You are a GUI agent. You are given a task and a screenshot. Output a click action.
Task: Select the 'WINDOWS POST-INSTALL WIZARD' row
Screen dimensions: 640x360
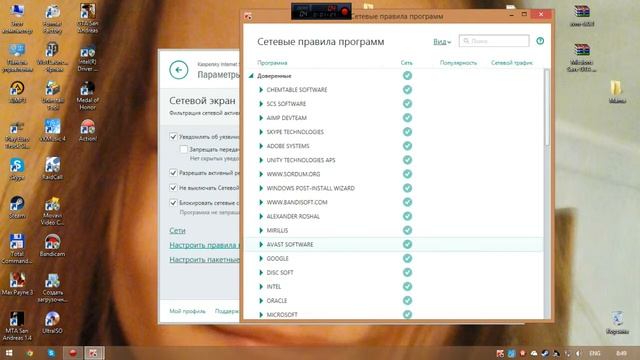(x=394, y=188)
